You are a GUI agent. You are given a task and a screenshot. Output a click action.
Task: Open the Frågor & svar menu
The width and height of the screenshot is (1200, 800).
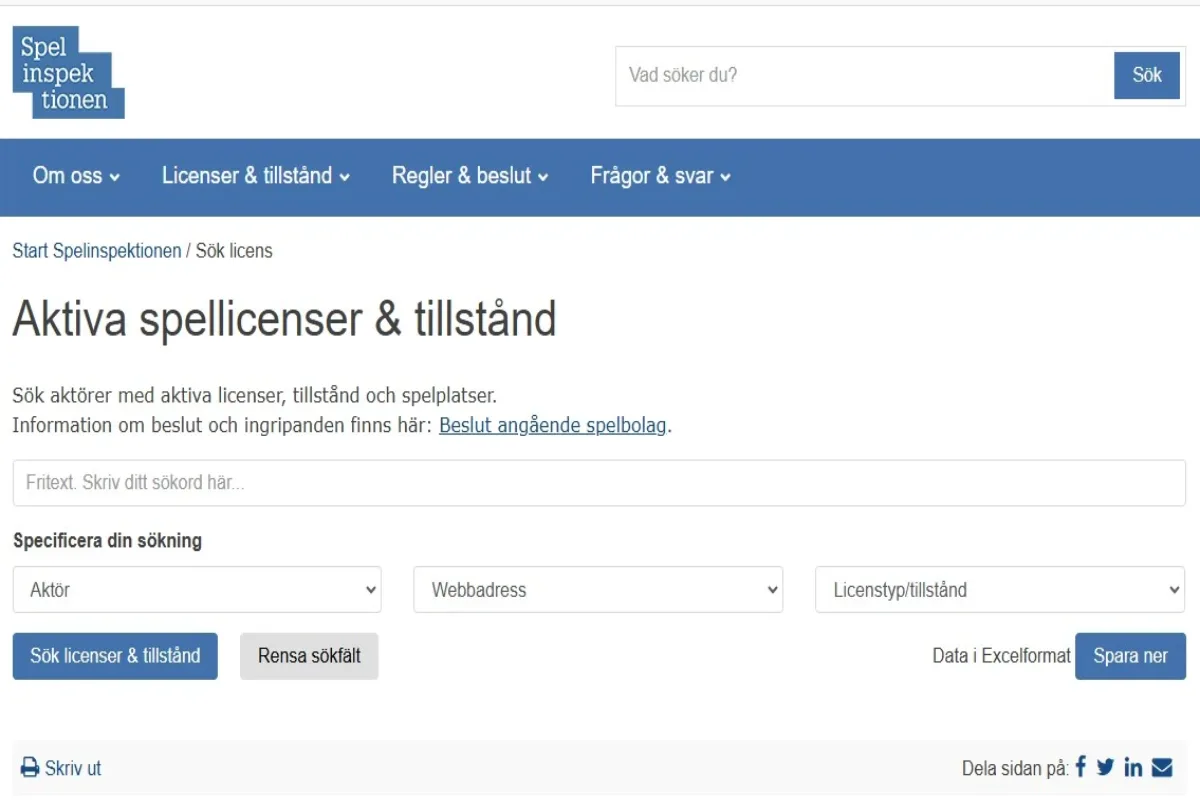661,176
